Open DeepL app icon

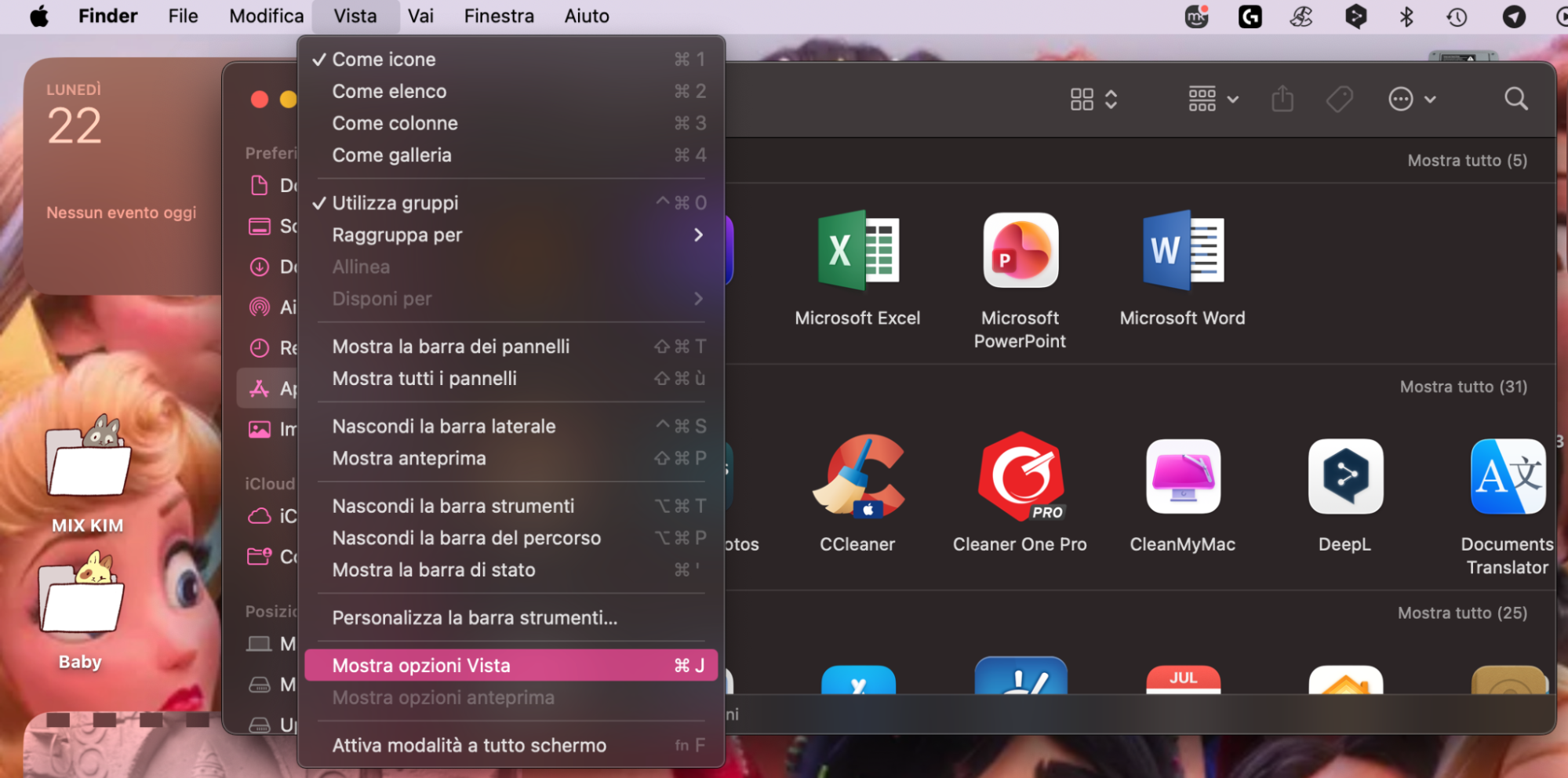pyautogui.click(x=1345, y=477)
